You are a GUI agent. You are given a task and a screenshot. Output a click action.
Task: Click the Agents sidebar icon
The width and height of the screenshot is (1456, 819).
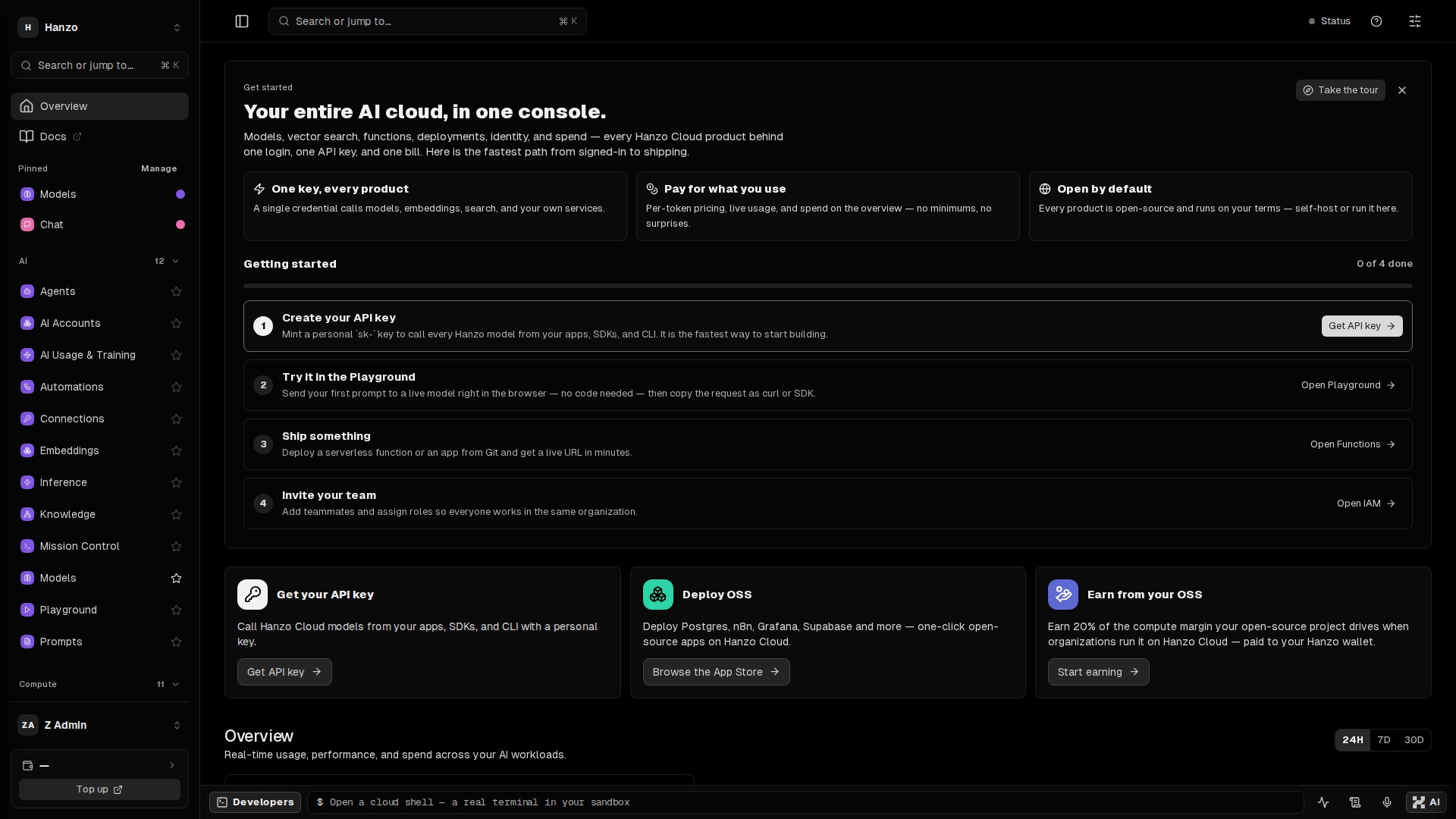pos(27,291)
